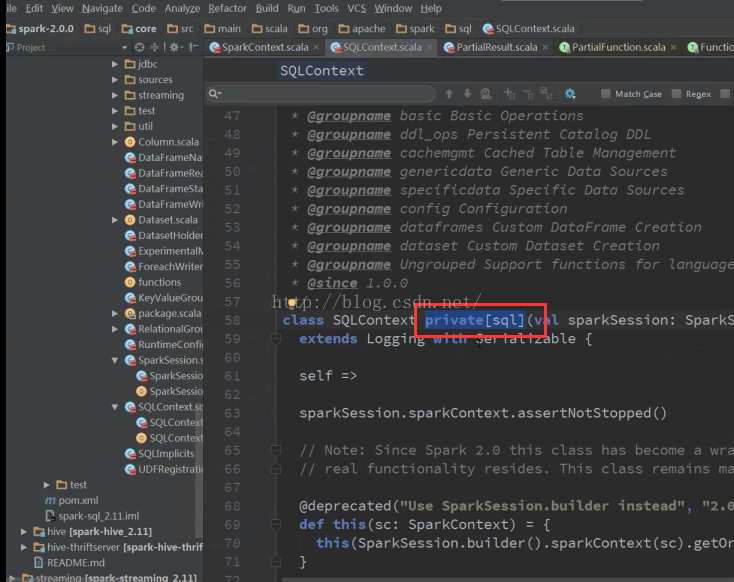Screen dimensions: 734x582
Task: Click the intention lightbulb at line 57
Action: (292, 302)
